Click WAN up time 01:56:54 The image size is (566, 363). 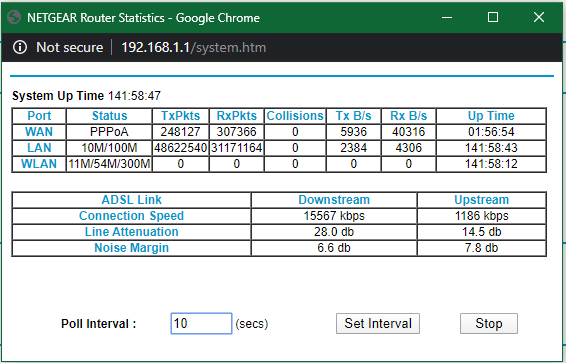point(491,132)
